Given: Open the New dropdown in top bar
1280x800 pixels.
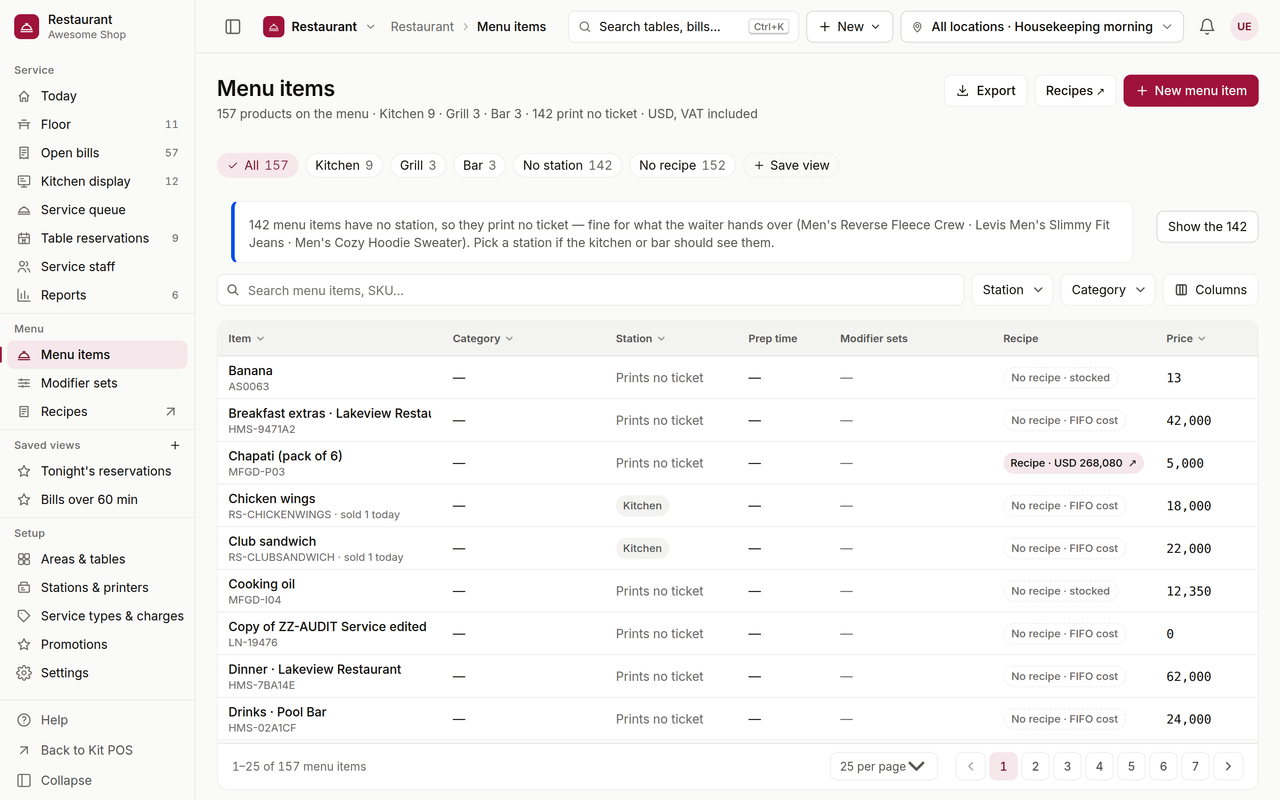Looking at the screenshot, I should (x=850, y=27).
